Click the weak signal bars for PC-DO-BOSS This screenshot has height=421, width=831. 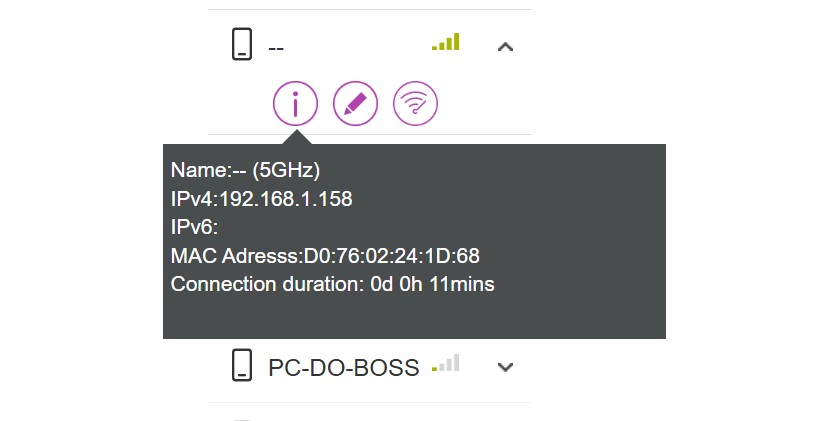(446, 364)
